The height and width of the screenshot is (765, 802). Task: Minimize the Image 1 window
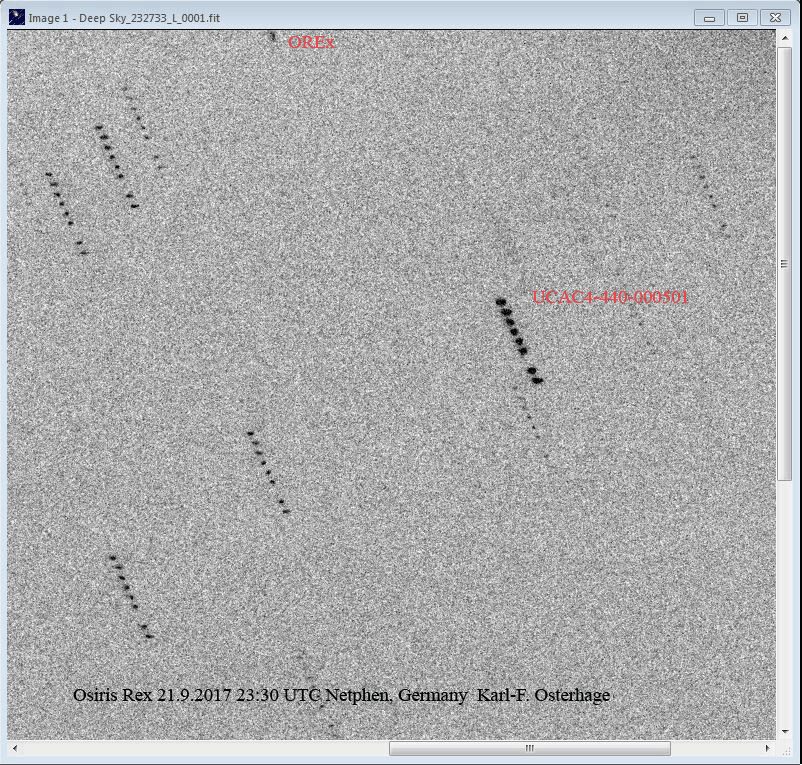[x=710, y=17]
